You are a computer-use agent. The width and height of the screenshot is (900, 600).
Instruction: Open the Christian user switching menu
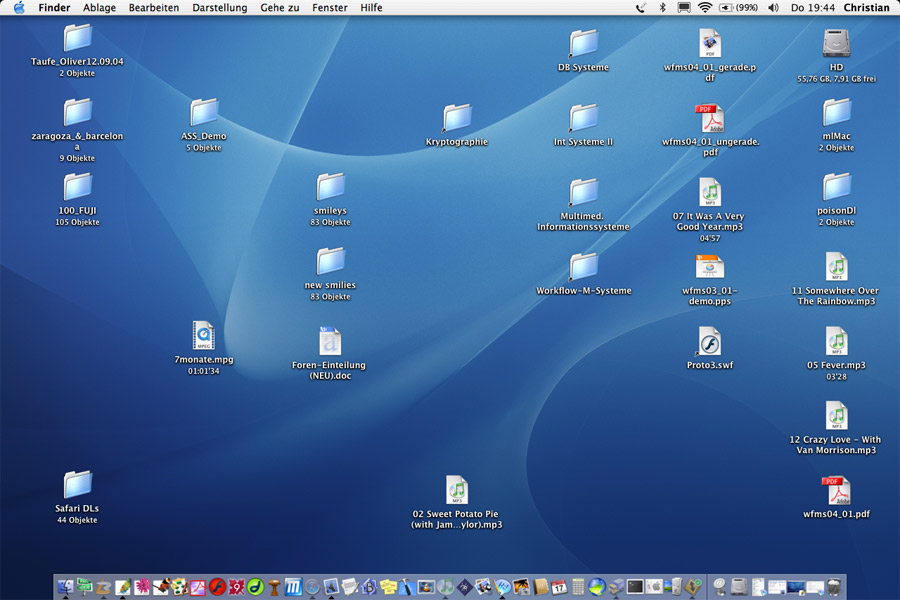pyautogui.click(x=865, y=8)
